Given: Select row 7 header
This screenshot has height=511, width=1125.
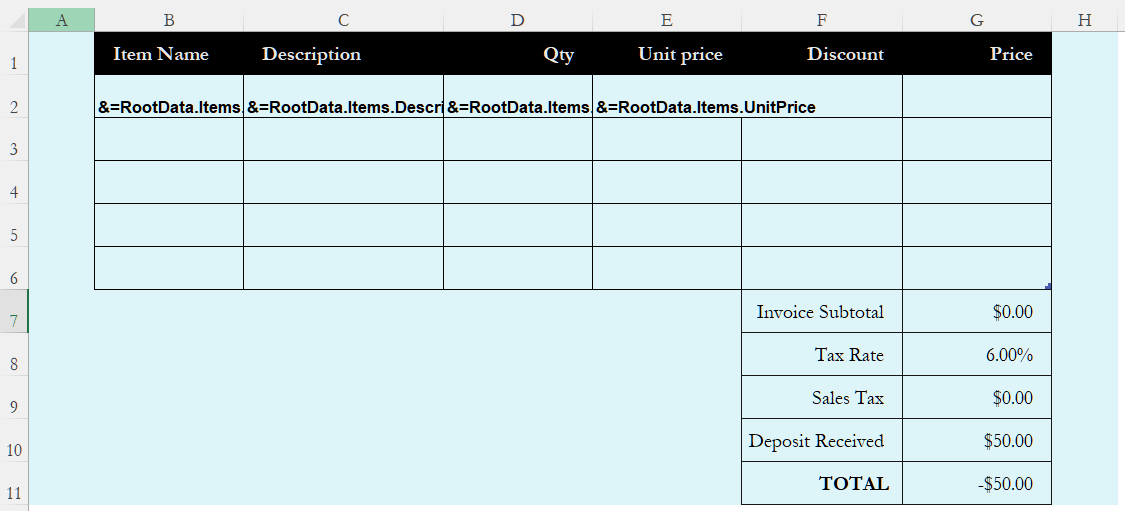Looking at the screenshot, I should coord(14,311).
